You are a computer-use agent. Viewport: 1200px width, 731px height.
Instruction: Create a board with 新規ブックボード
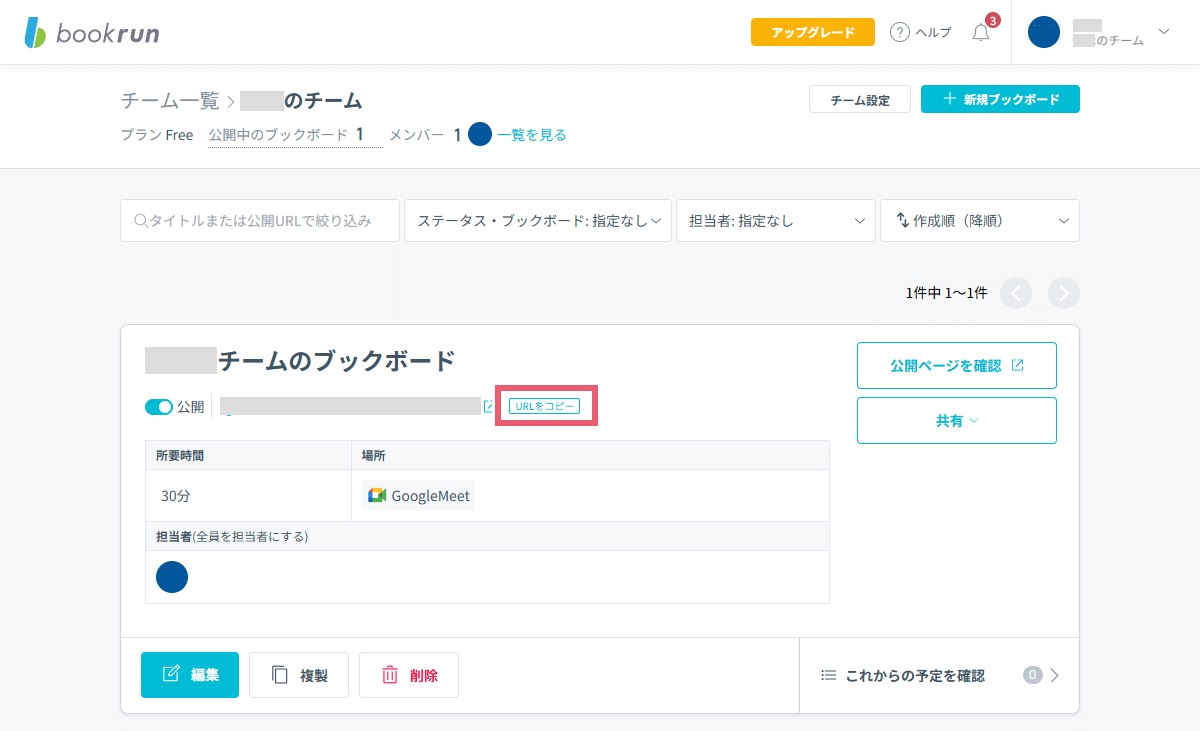point(999,99)
